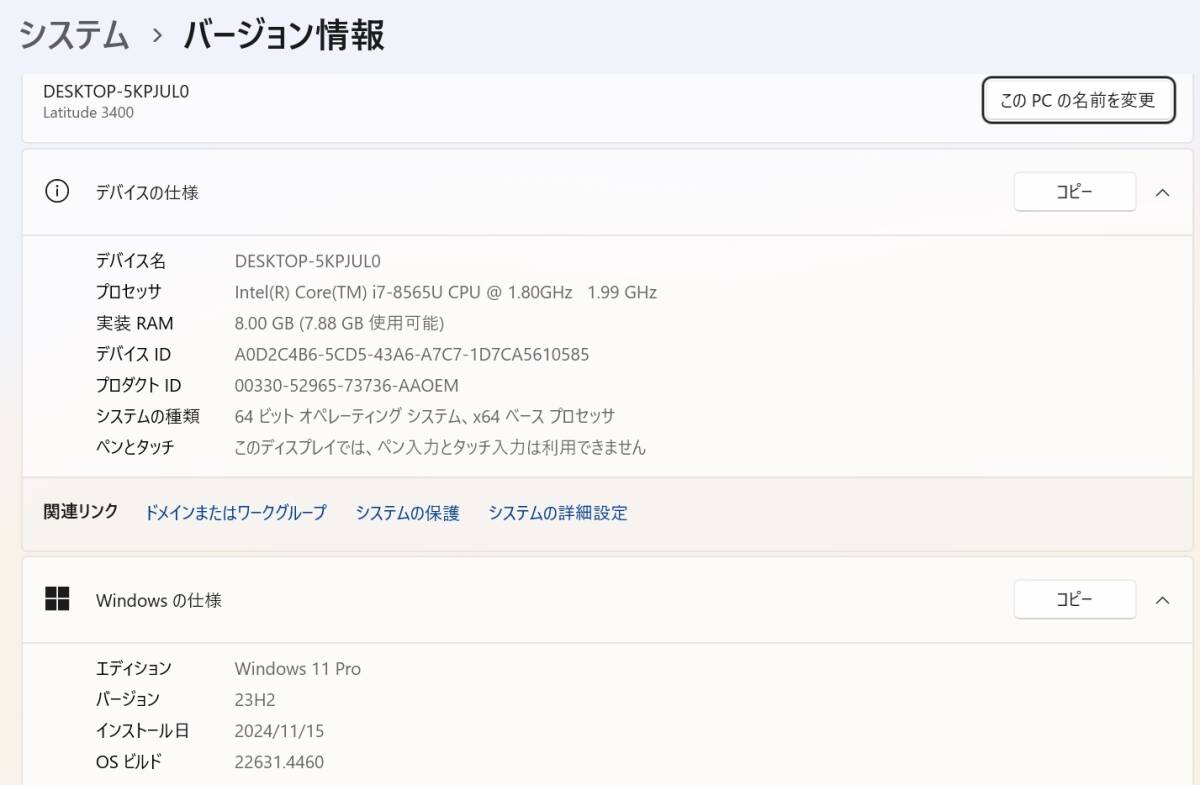Click the プロセッサ label
The width and height of the screenshot is (1200, 785).
pos(128,292)
